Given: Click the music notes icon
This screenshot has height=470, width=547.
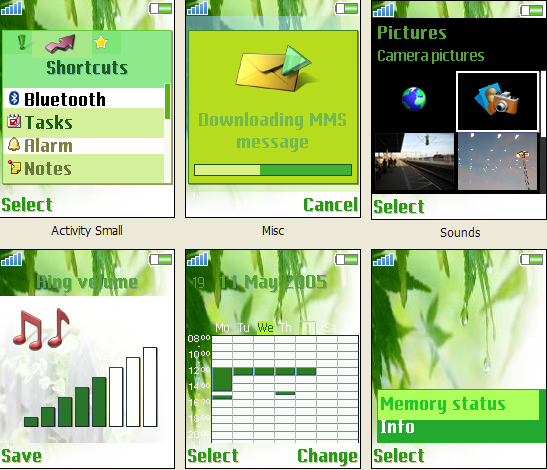Looking at the screenshot, I should click(x=41, y=329).
